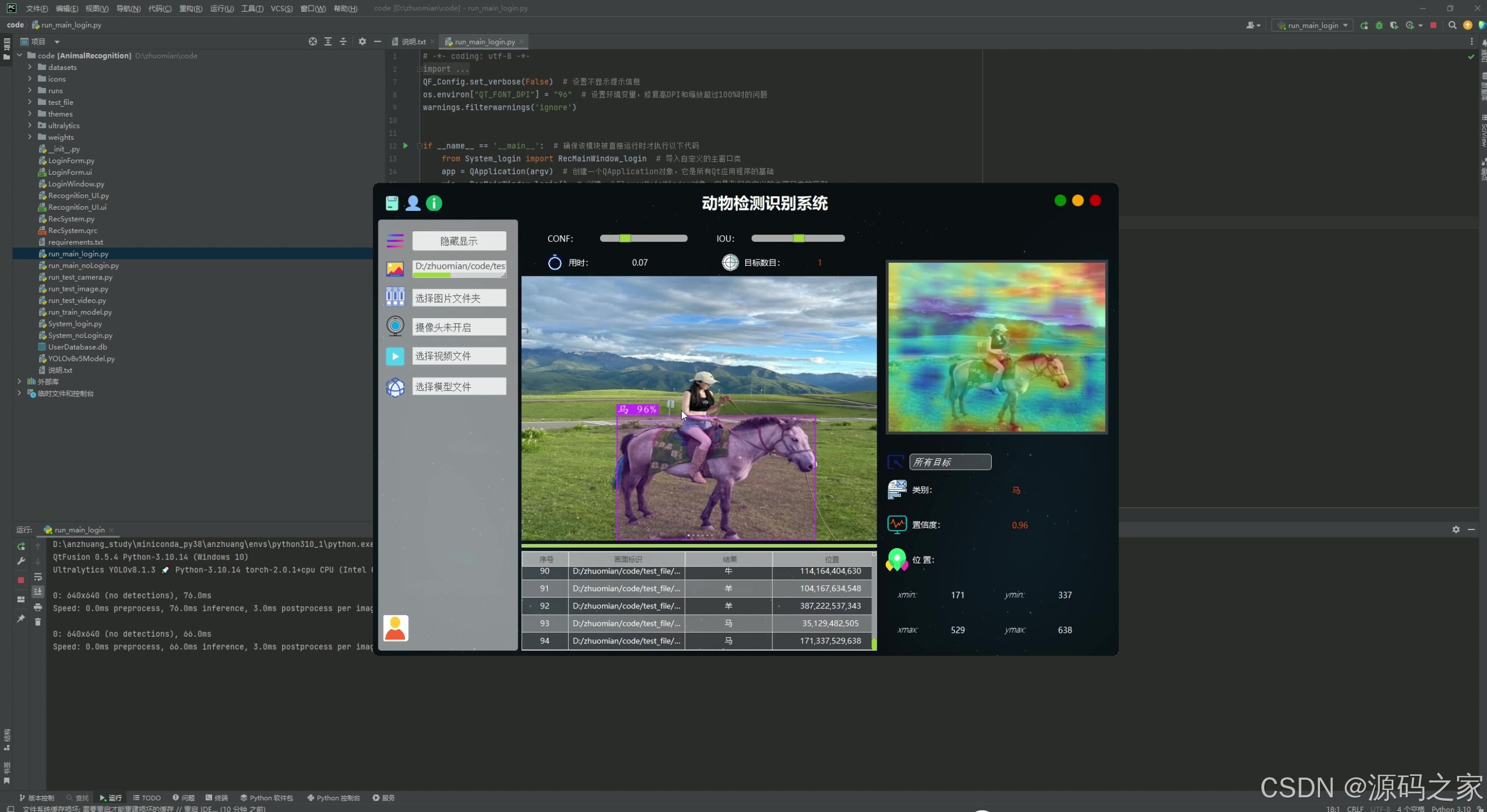
Task: Click the trash icon to clear run output
Action: pyautogui.click(x=38, y=621)
